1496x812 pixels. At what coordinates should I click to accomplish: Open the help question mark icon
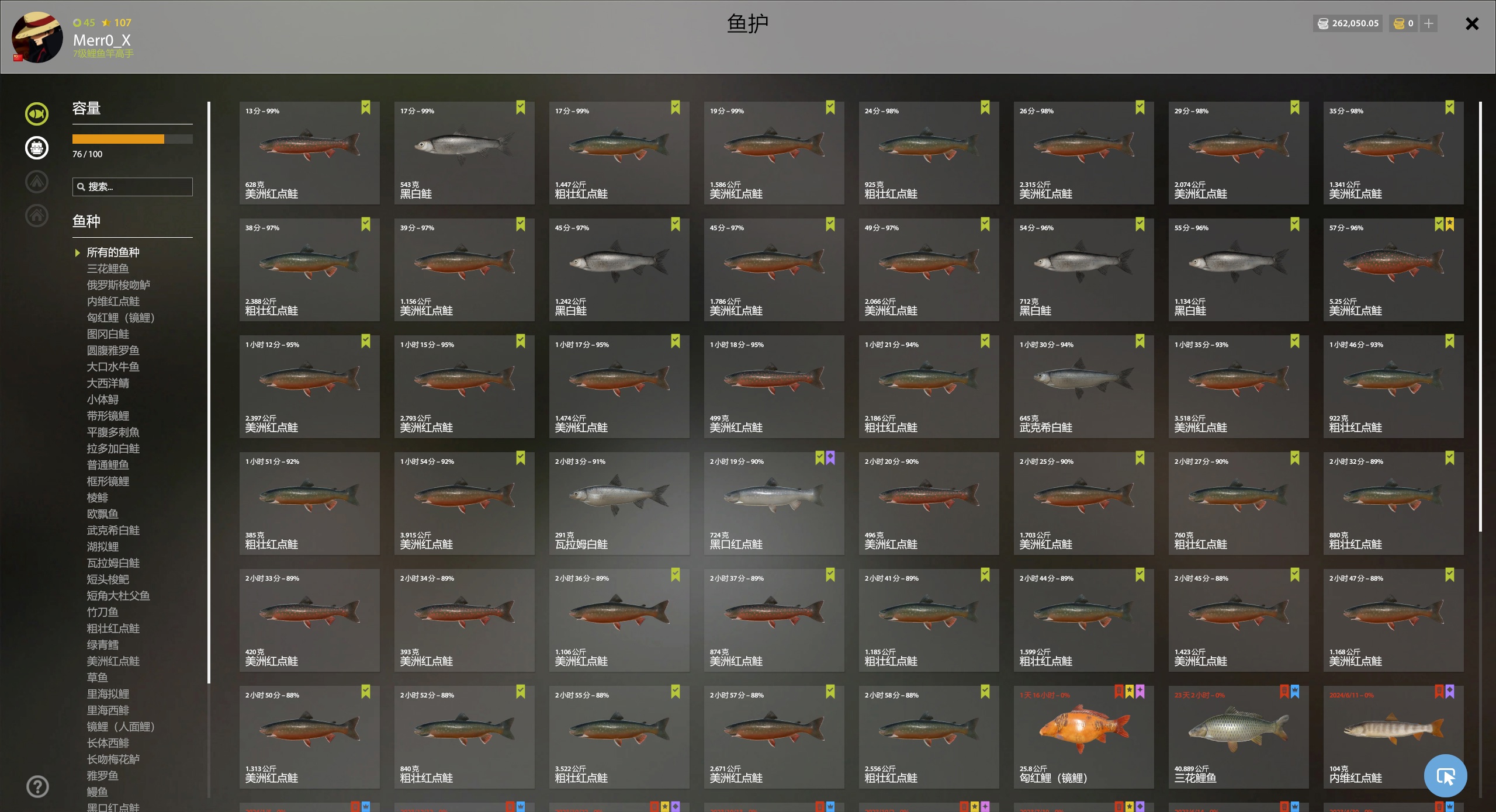pyautogui.click(x=37, y=786)
